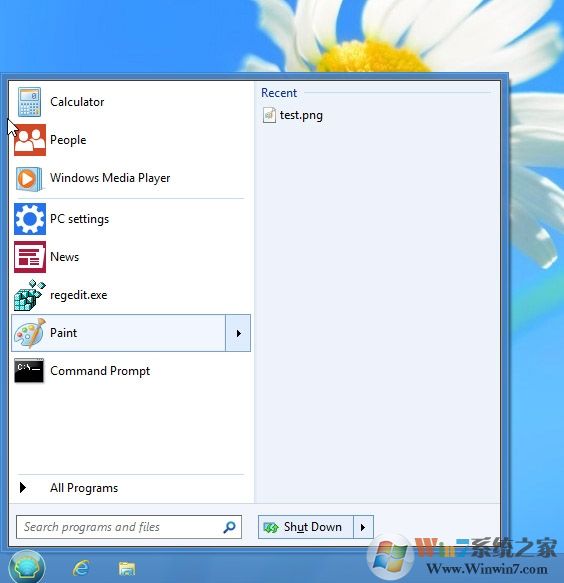Open Windows Media Player icon
The image size is (564, 583).
[x=29, y=179]
